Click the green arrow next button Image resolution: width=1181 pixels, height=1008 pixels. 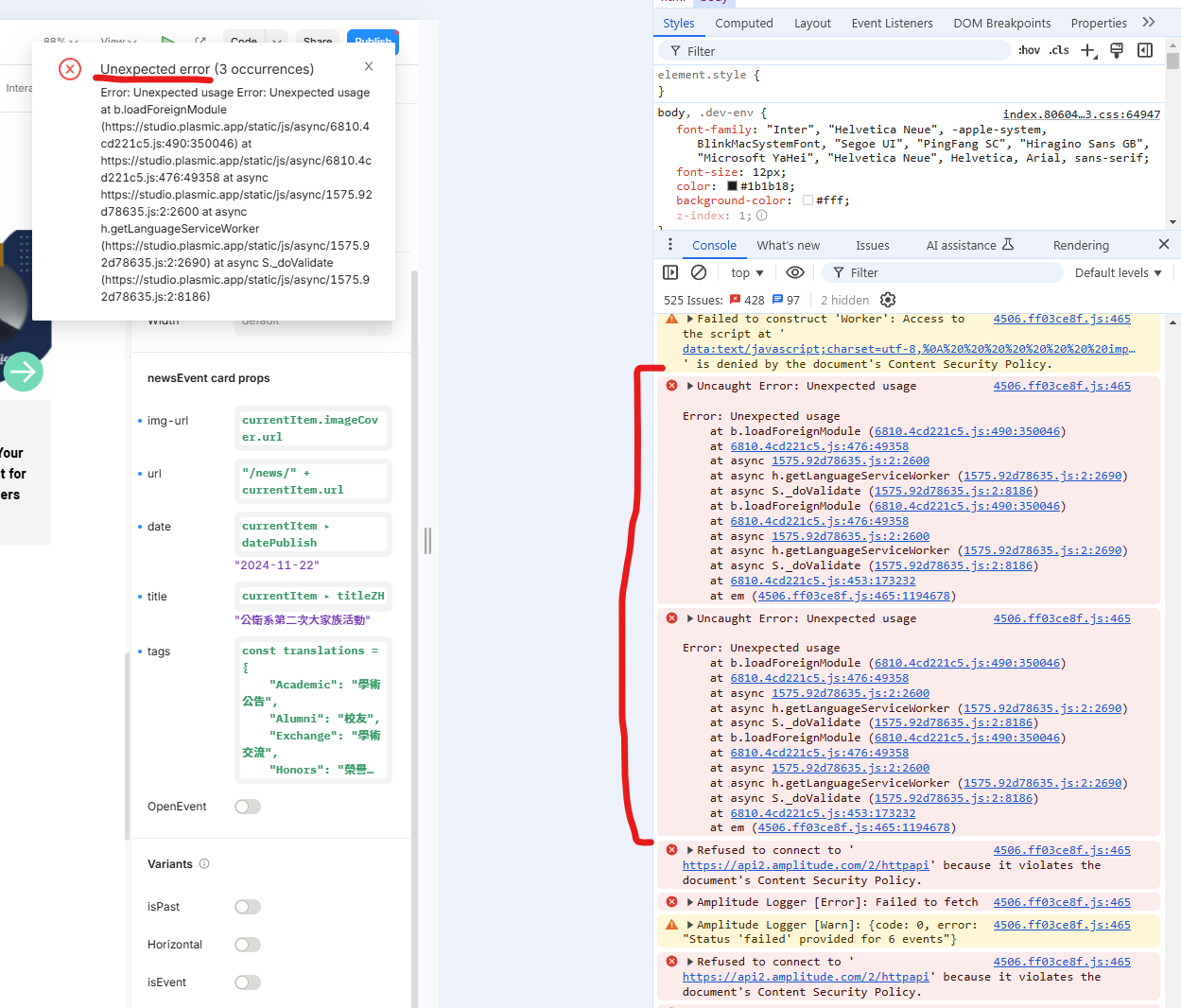pos(24,372)
